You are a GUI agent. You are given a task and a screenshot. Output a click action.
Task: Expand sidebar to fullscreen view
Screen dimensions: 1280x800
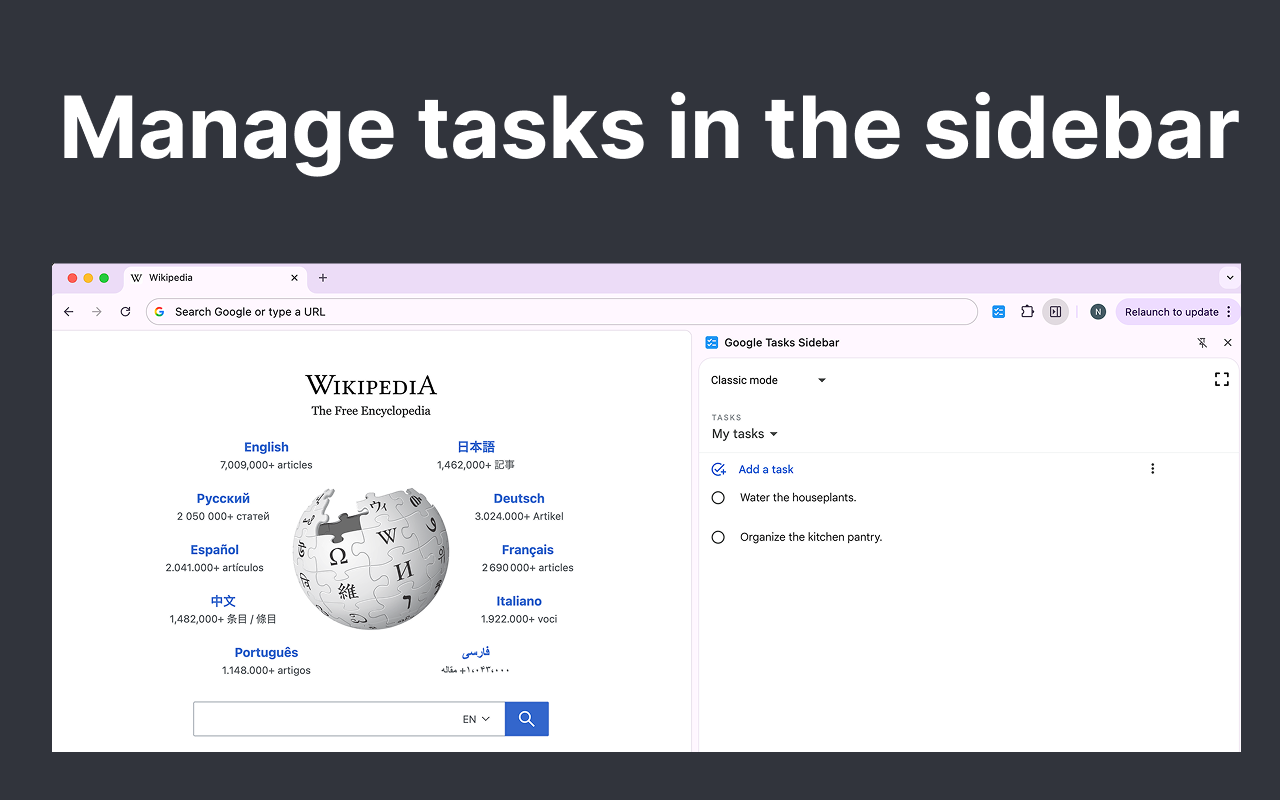[1221, 379]
